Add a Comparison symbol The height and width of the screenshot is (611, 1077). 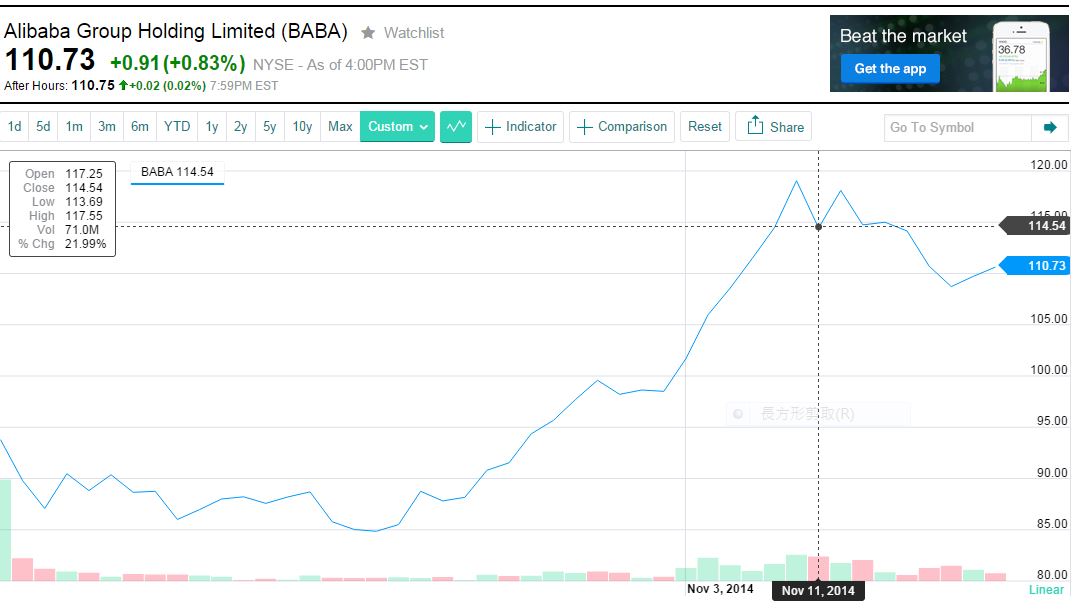(x=622, y=127)
